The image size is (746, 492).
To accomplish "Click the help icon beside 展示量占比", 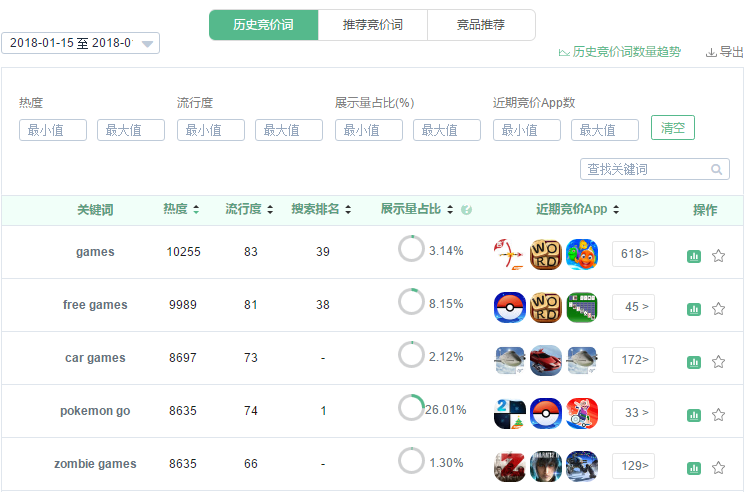I will 466,210.
